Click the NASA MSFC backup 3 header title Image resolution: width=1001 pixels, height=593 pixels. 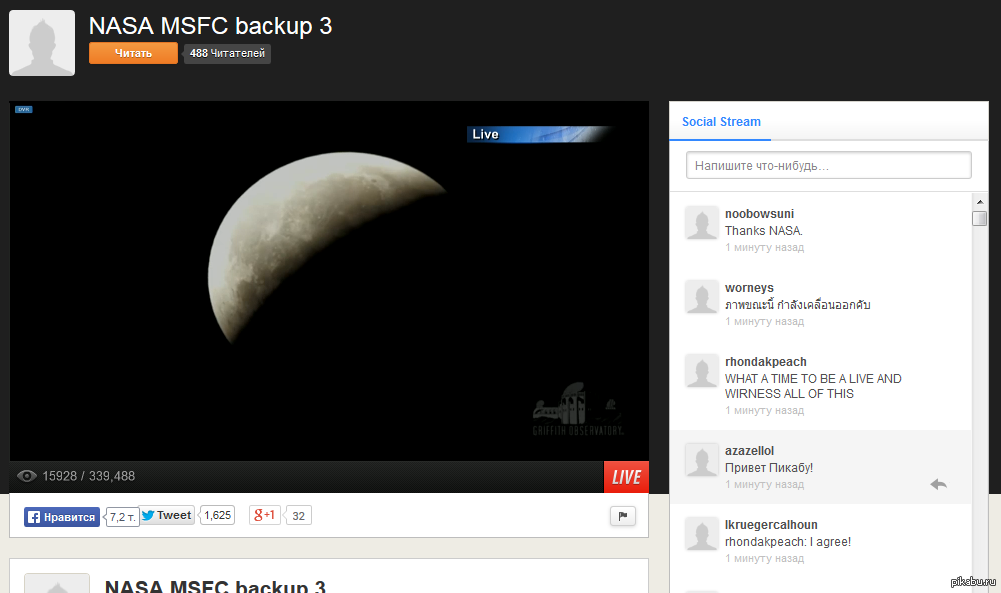pyautogui.click(x=211, y=26)
